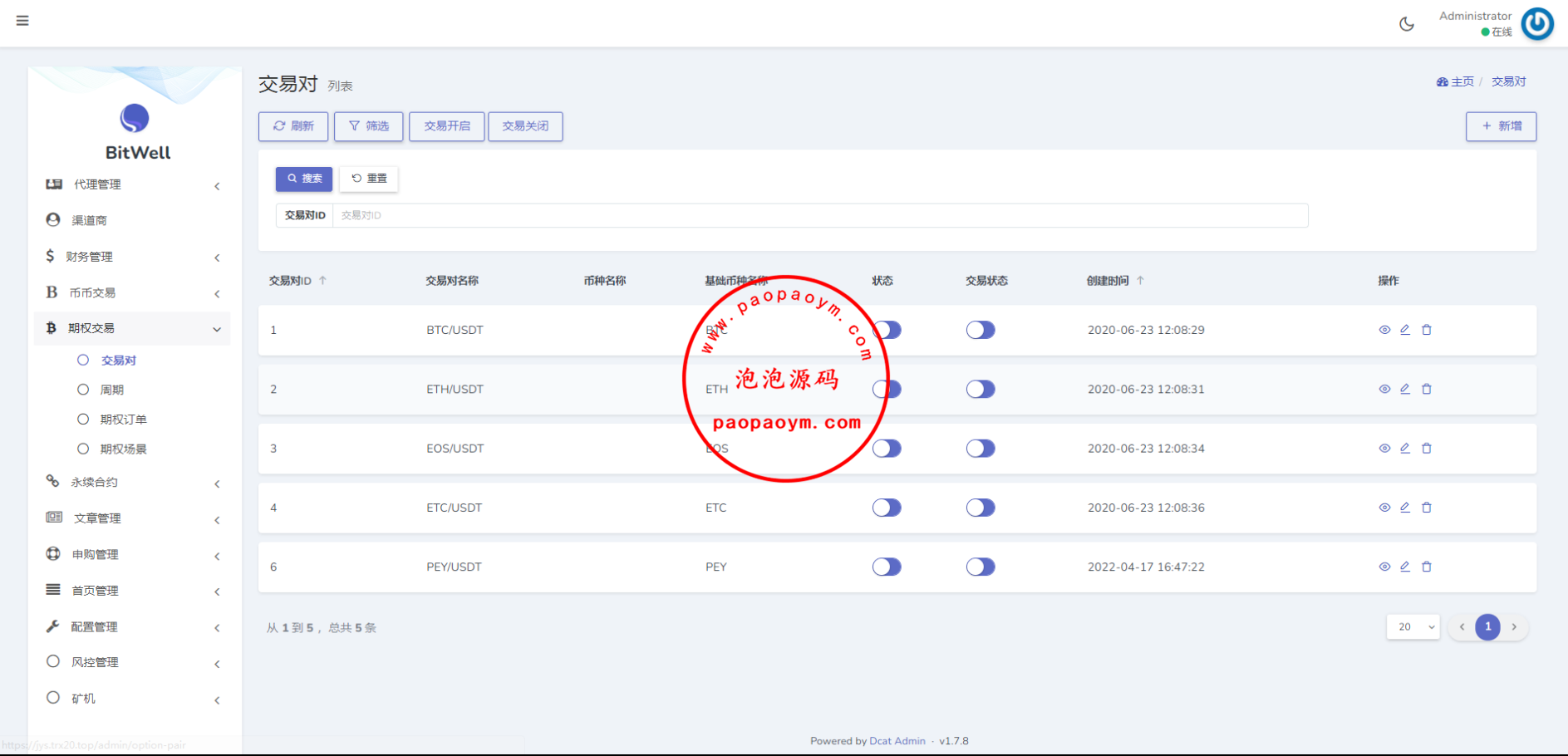View details of BTC/USDT row via eye icon
This screenshot has height=756, width=1568.
pos(1384,330)
